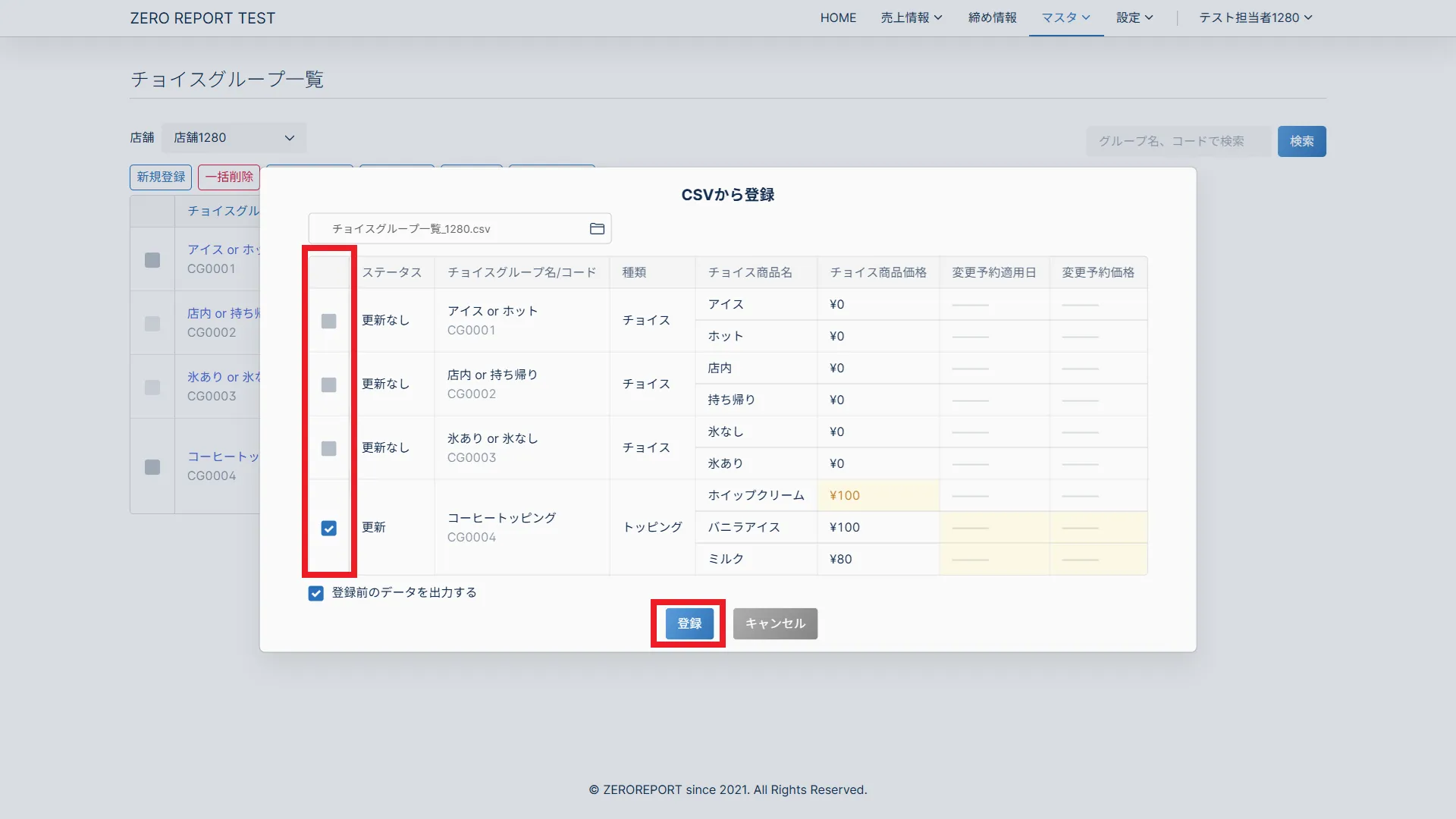Open the 売上情報 dropdown menu
The width and height of the screenshot is (1456, 819).
(911, 17)
